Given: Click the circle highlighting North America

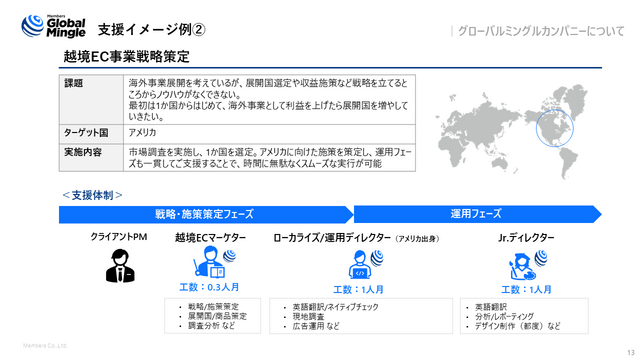Looking at the screenshot, I should [554, 128].
